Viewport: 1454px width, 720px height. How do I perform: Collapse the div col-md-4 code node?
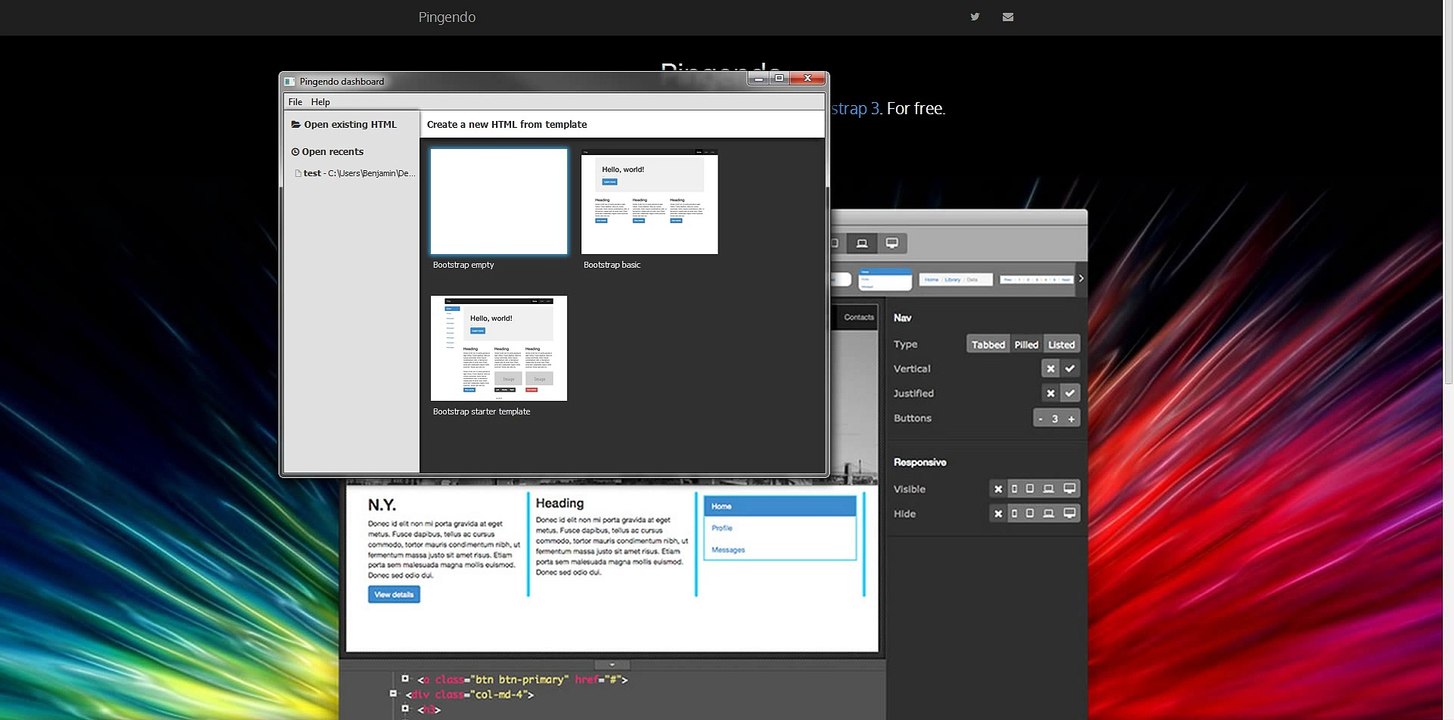pos(394,693)
